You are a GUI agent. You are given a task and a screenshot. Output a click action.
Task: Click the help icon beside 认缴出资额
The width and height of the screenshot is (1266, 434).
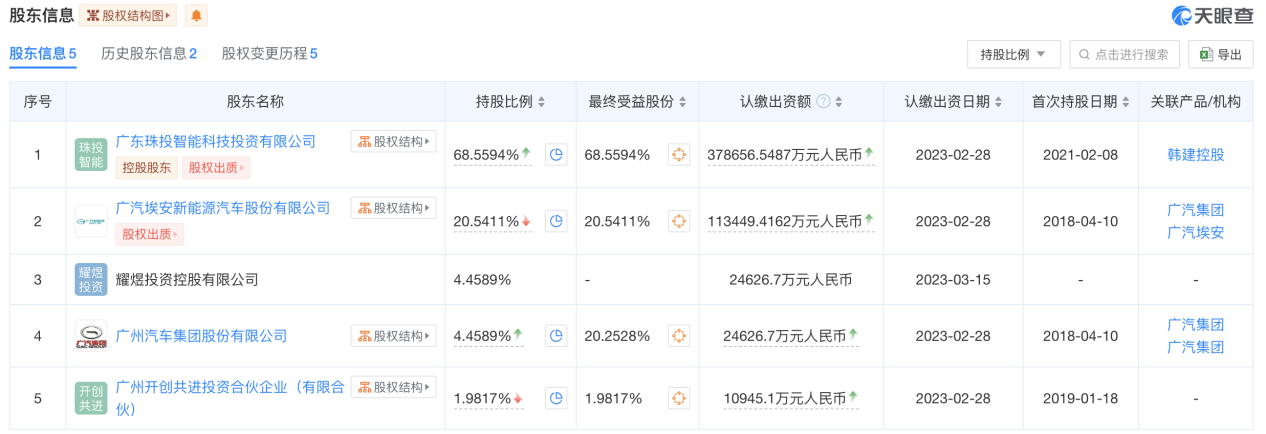tap(823, 102)
